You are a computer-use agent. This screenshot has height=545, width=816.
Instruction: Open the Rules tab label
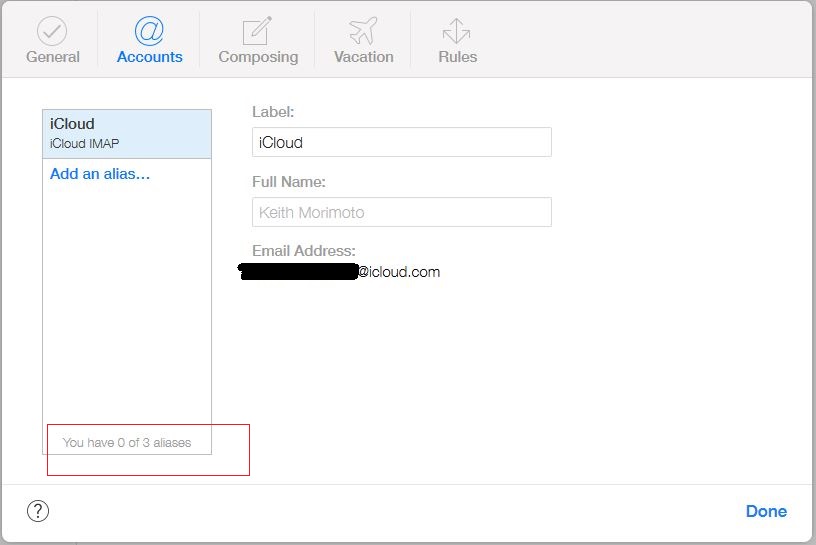click(x=457, y=57)
